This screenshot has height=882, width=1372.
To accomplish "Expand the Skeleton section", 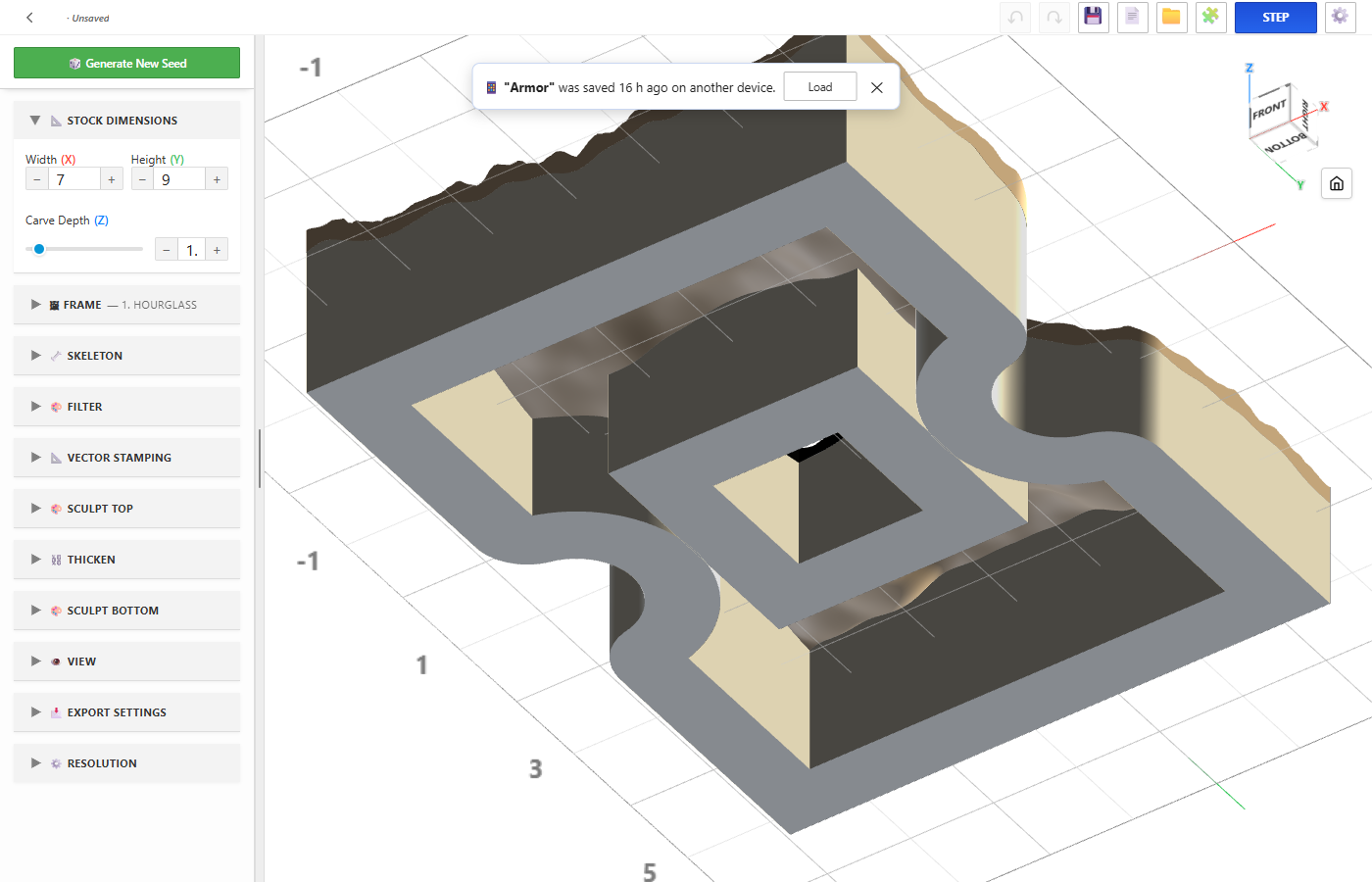I will coord(126,356).
